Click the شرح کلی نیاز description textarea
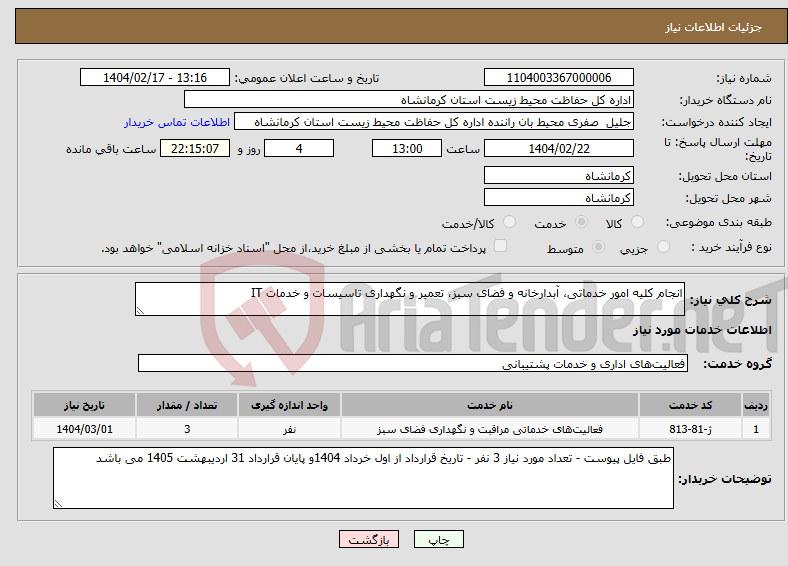The height and width of the screenshot is (566, 788). point(410,299)
